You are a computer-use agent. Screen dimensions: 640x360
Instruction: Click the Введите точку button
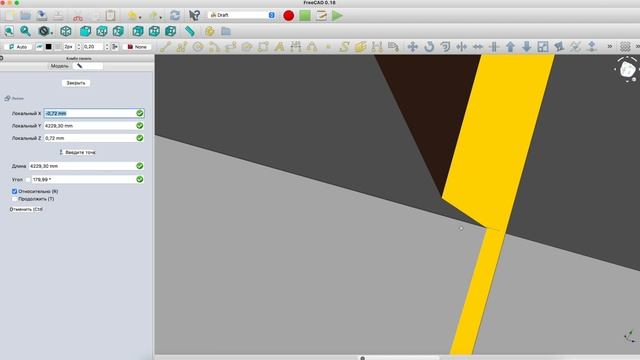click(x=78, y=152)
